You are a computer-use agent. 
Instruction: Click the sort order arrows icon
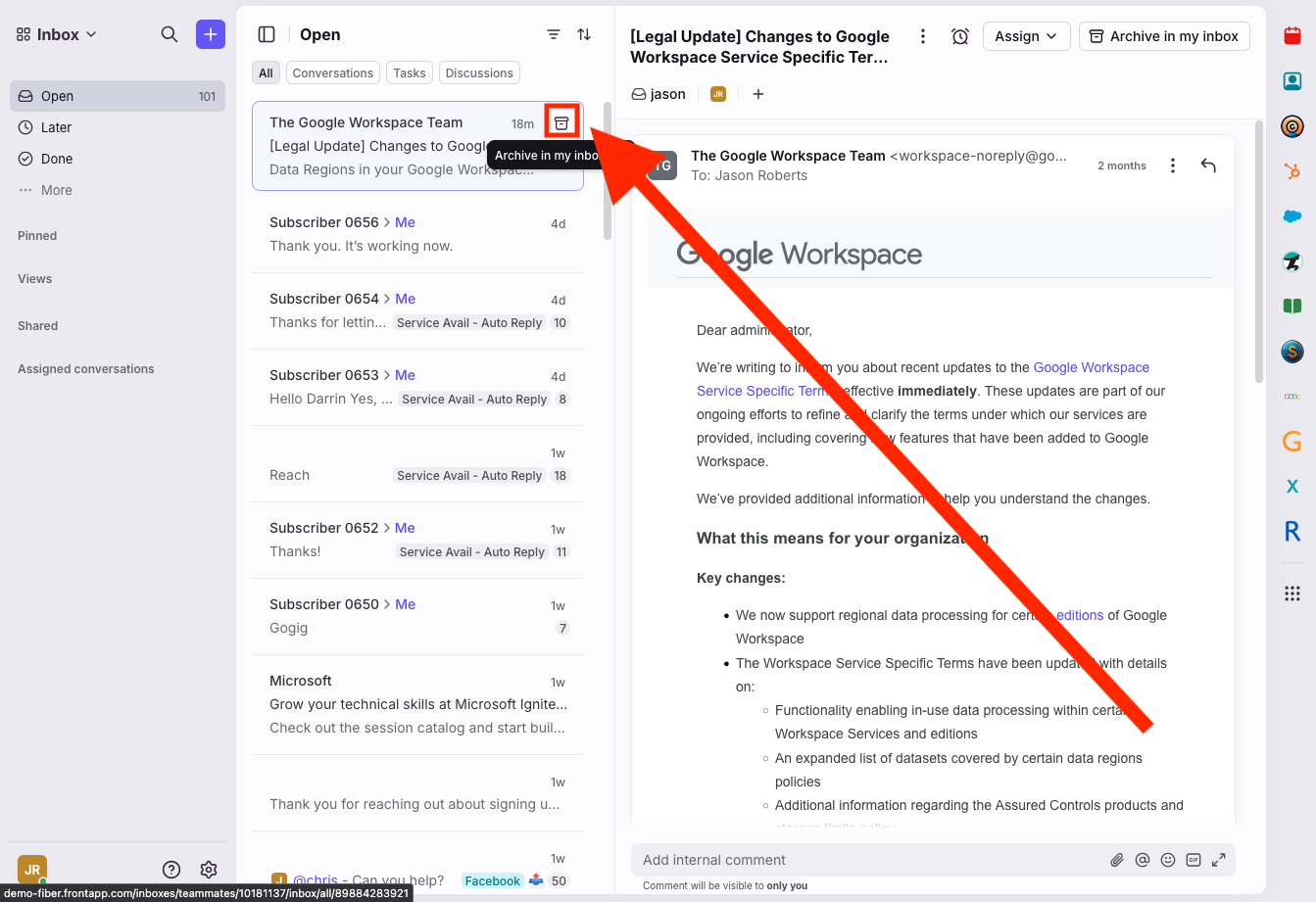point(584,34)
